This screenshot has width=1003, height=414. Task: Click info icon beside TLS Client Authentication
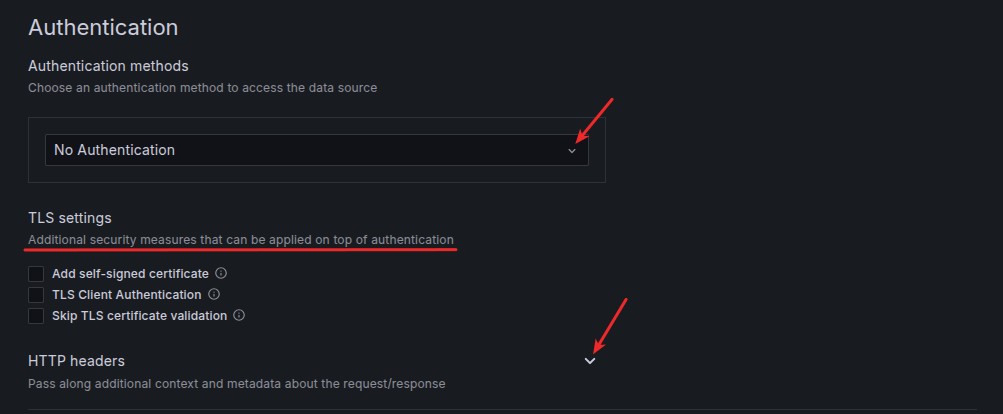pos(214,295)
